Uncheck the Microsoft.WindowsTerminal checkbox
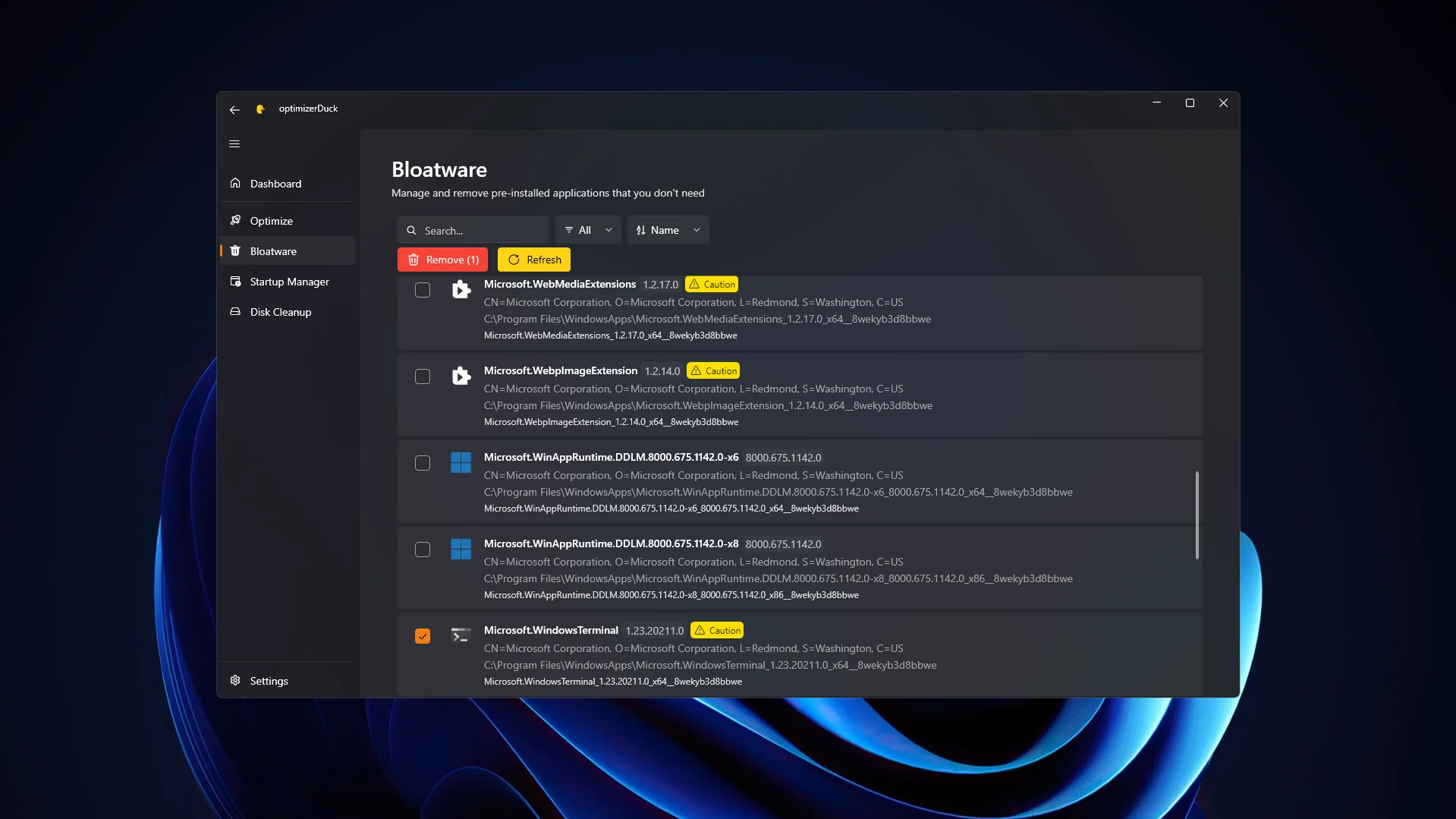1456x819 pixels. pos(423,636)
